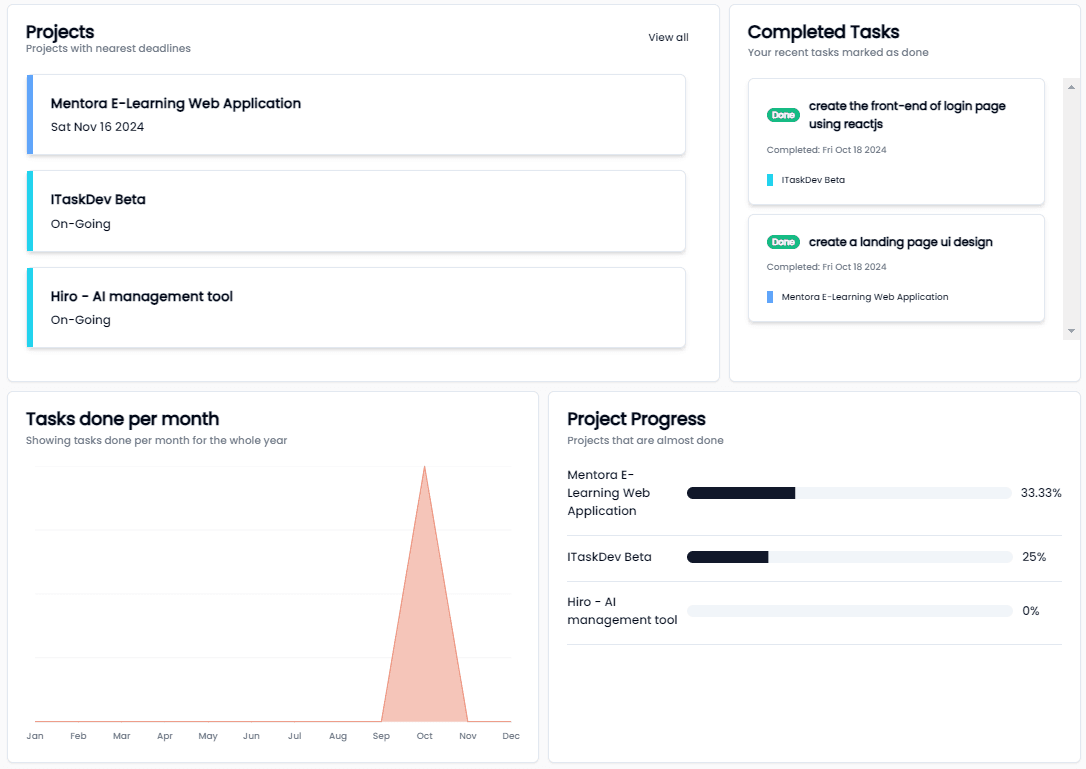Click the 0% progress value
This screenshot has height=769, width=1086.
[1031, 611]
